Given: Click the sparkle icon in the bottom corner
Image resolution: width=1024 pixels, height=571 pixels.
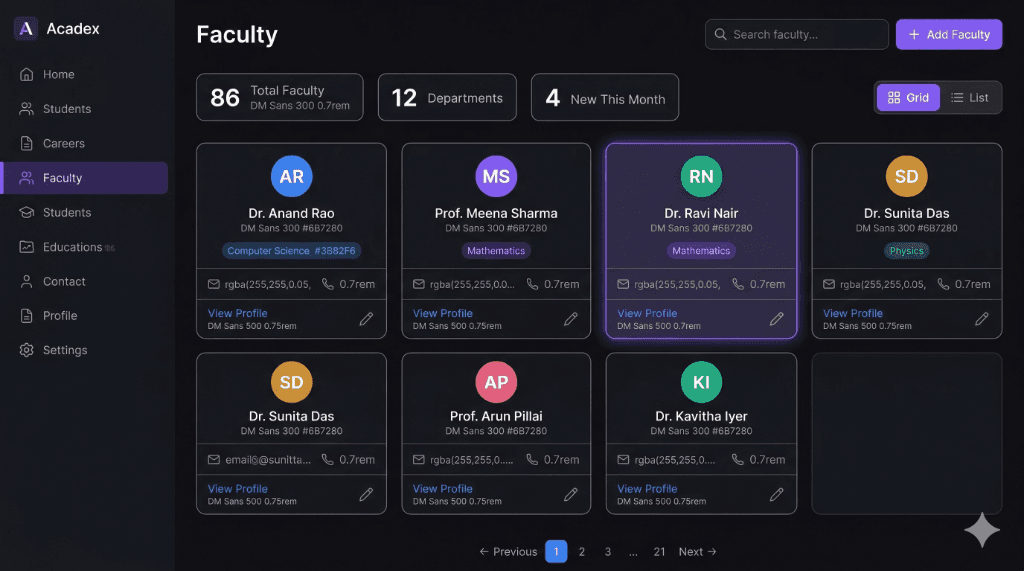Looking at the screenshot, I should coord(981,531).
